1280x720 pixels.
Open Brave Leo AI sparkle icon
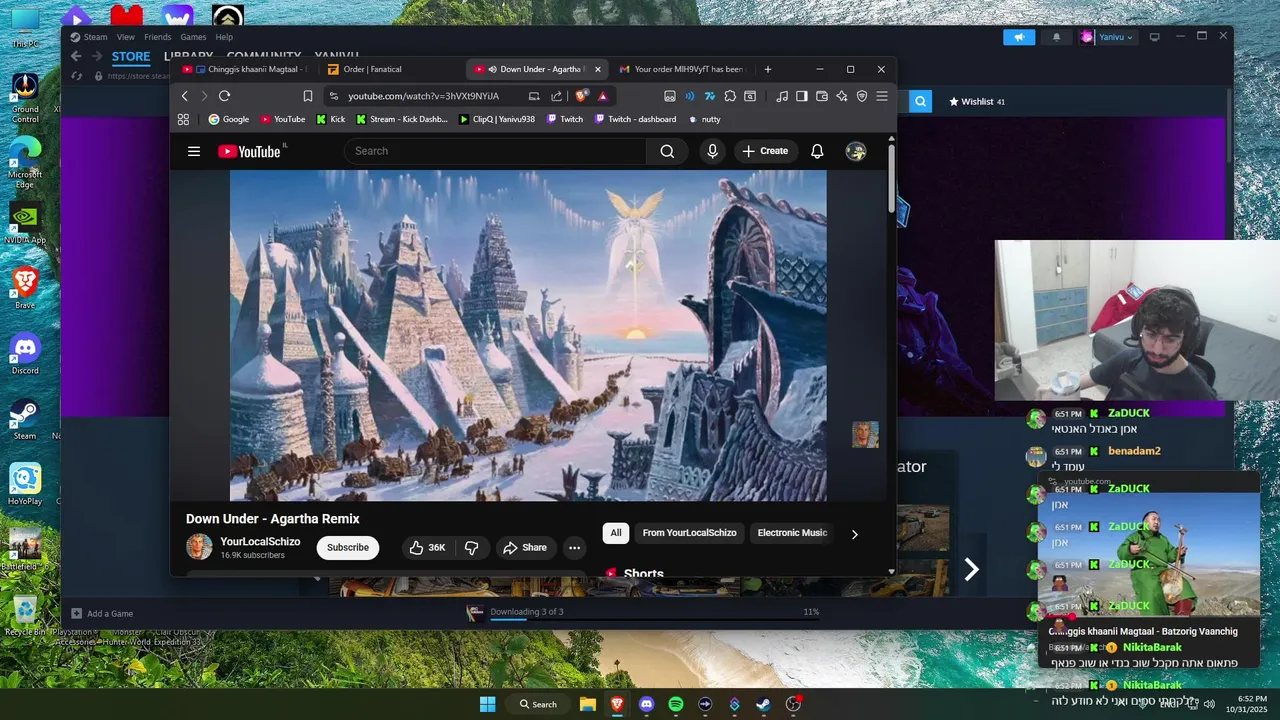pos(842,96)
